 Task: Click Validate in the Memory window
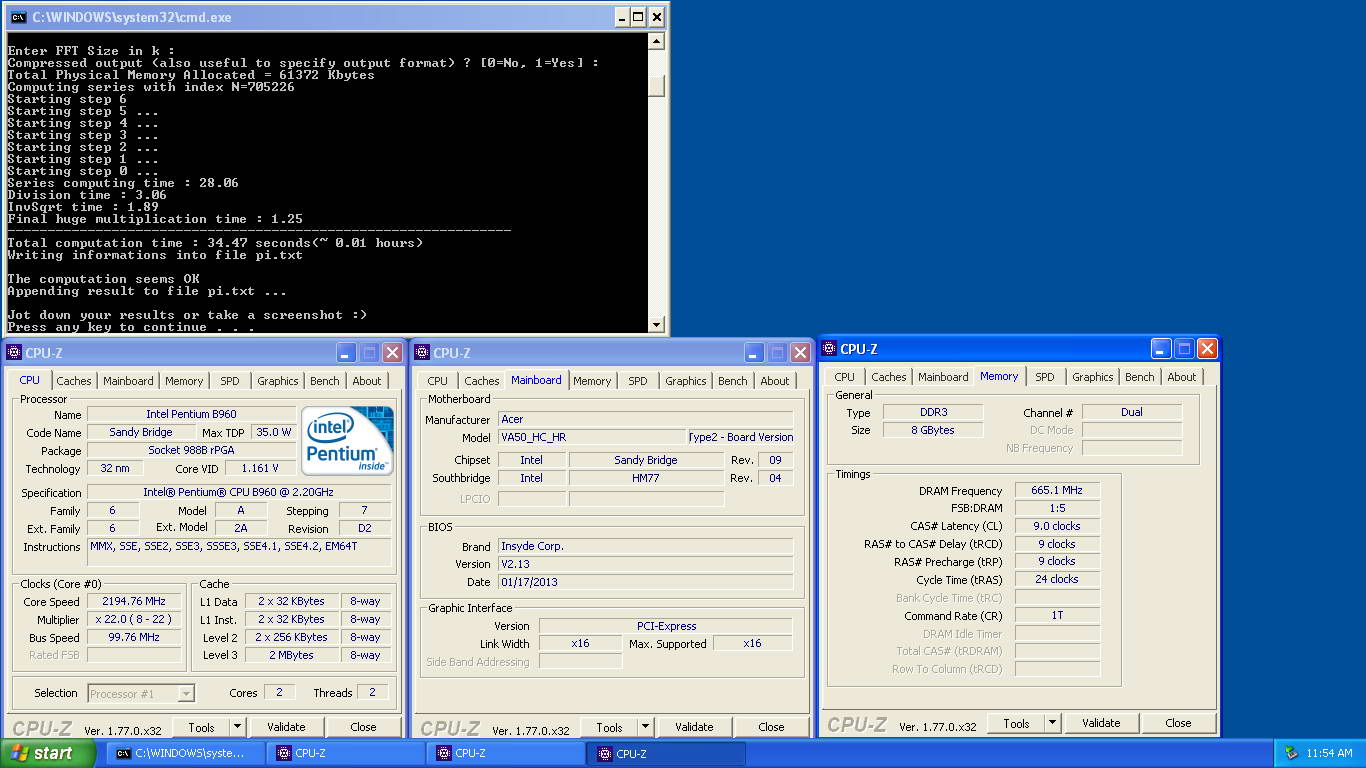click(x=1101, y=723)
